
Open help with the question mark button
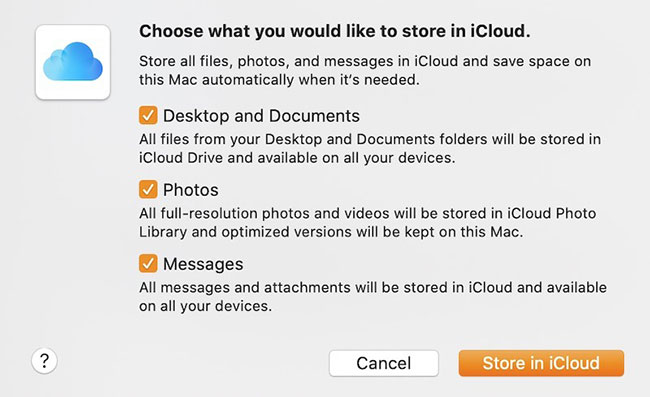point(44,361)
